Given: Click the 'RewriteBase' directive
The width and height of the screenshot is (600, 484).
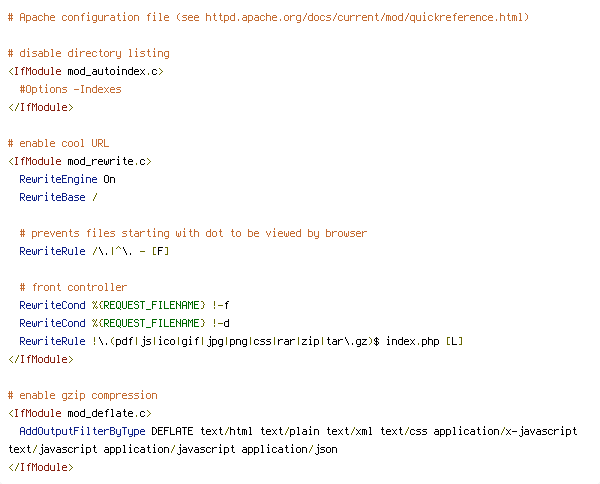Looking at the screenshot, I should (52, 197).
